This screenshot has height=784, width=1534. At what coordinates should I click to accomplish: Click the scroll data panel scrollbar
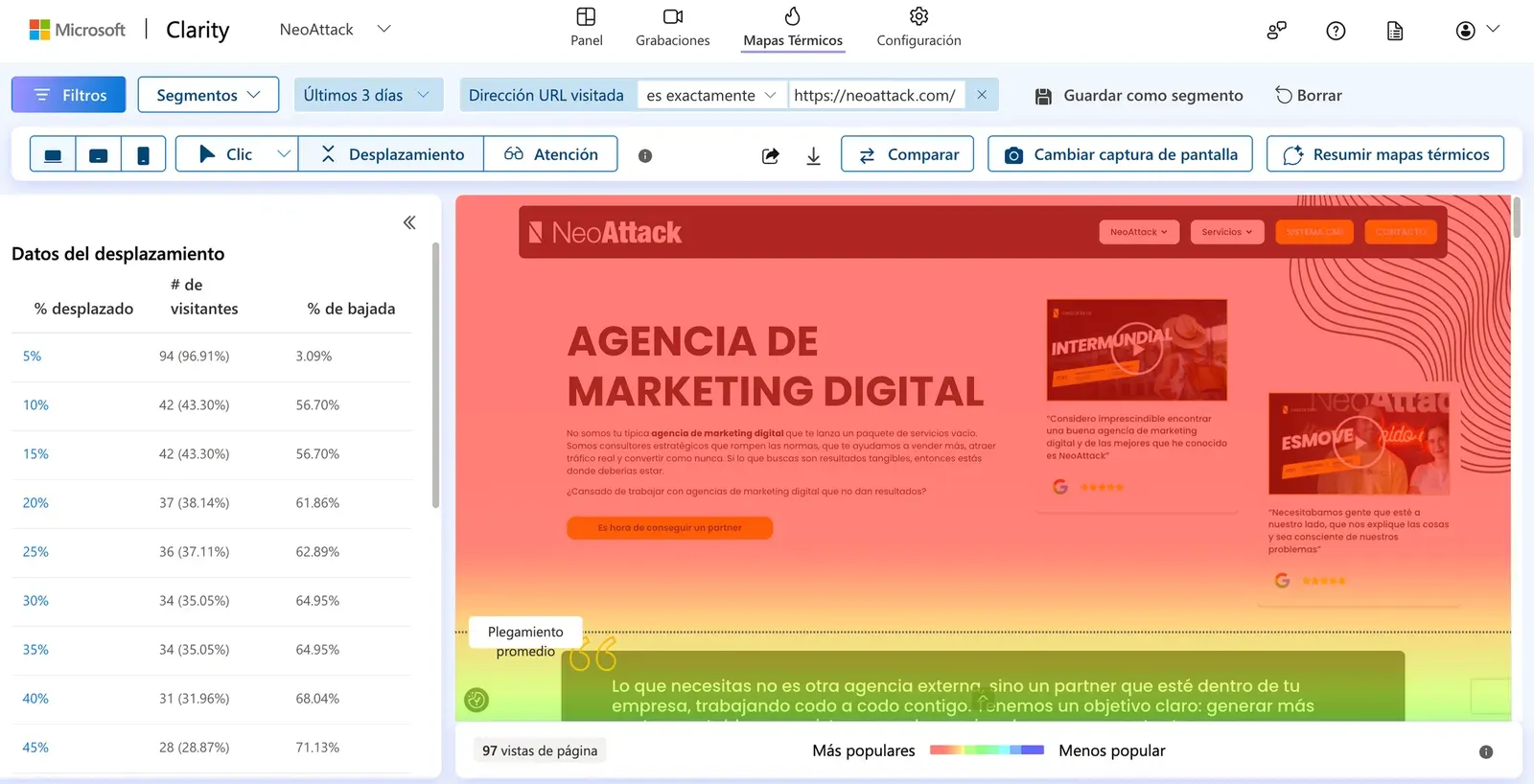click(435, 374)
